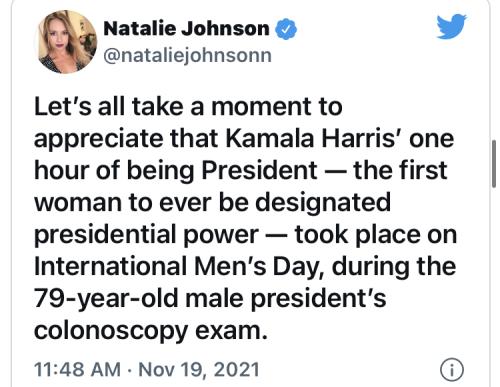Click the phrase "presidential power"

(147, 235)
